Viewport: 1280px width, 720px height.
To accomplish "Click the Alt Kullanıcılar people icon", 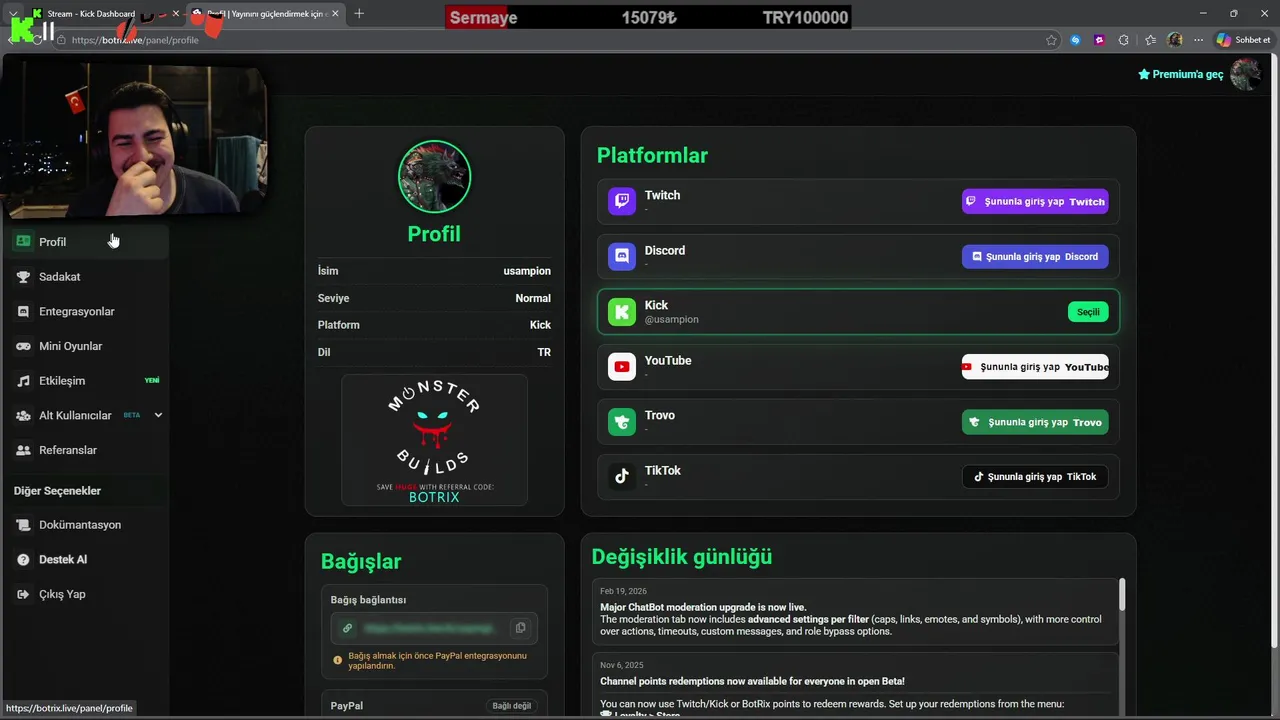I will click(23, 415).
